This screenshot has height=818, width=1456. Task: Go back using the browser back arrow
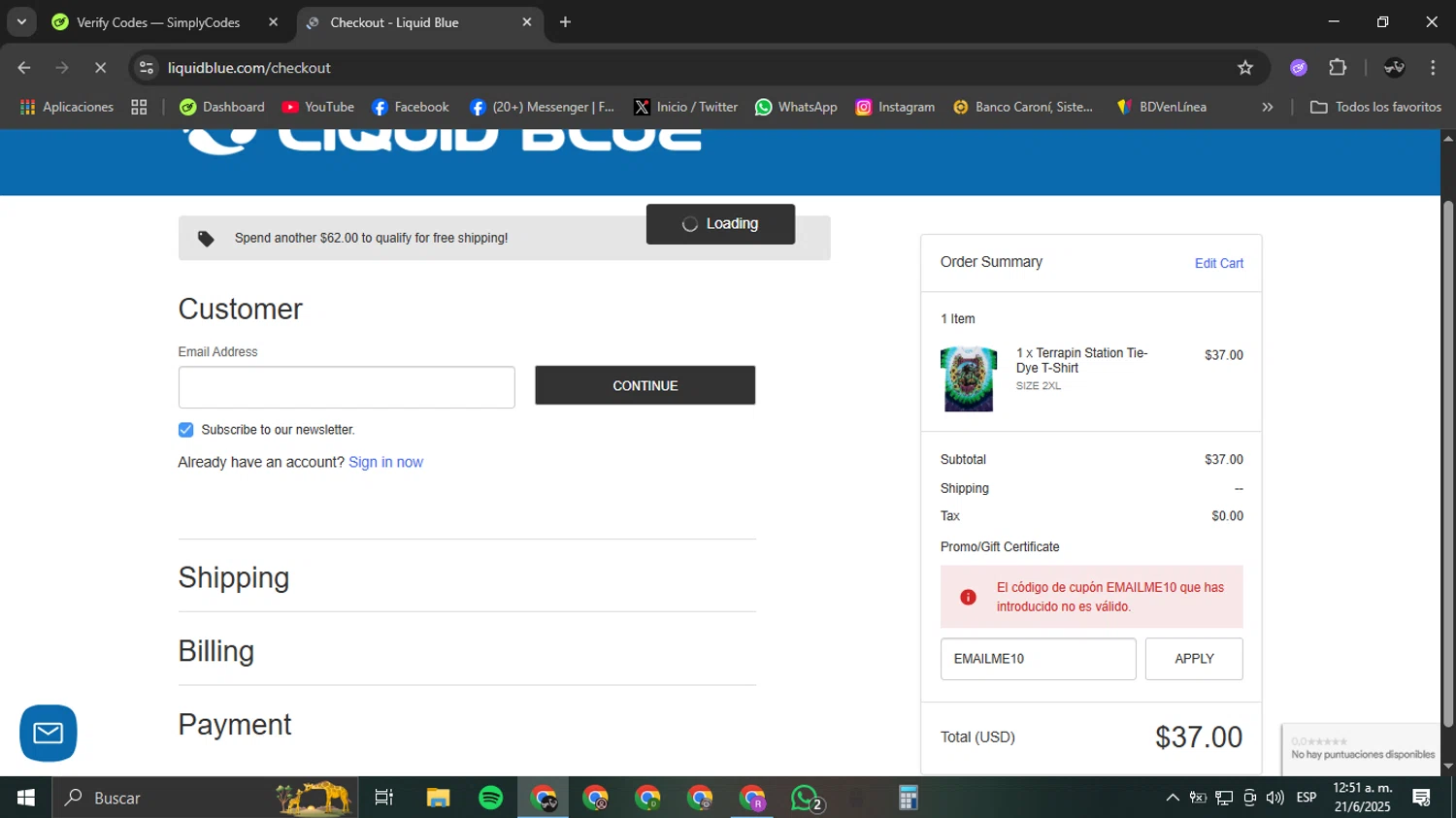(24, 68)
